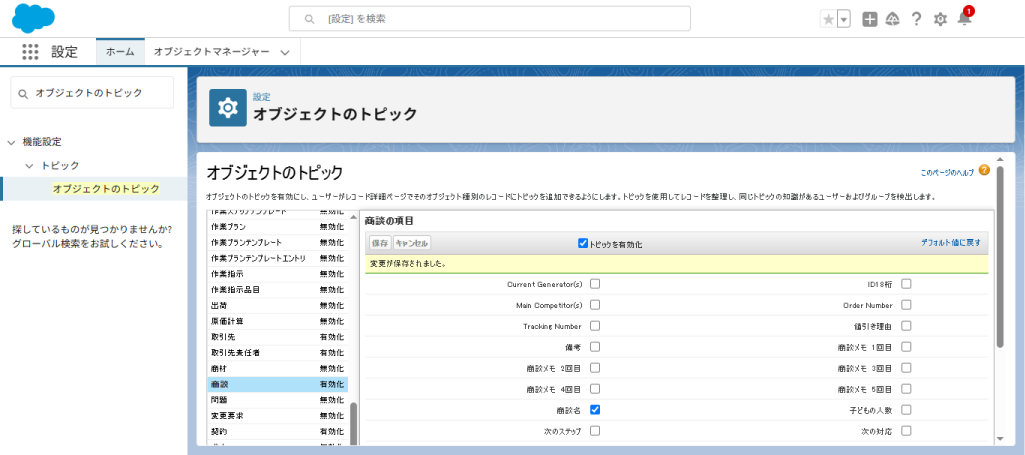Expand the オブジェクトマネージャー tab dropdown chevron
Screen dimensions: 1025x455
284,53
